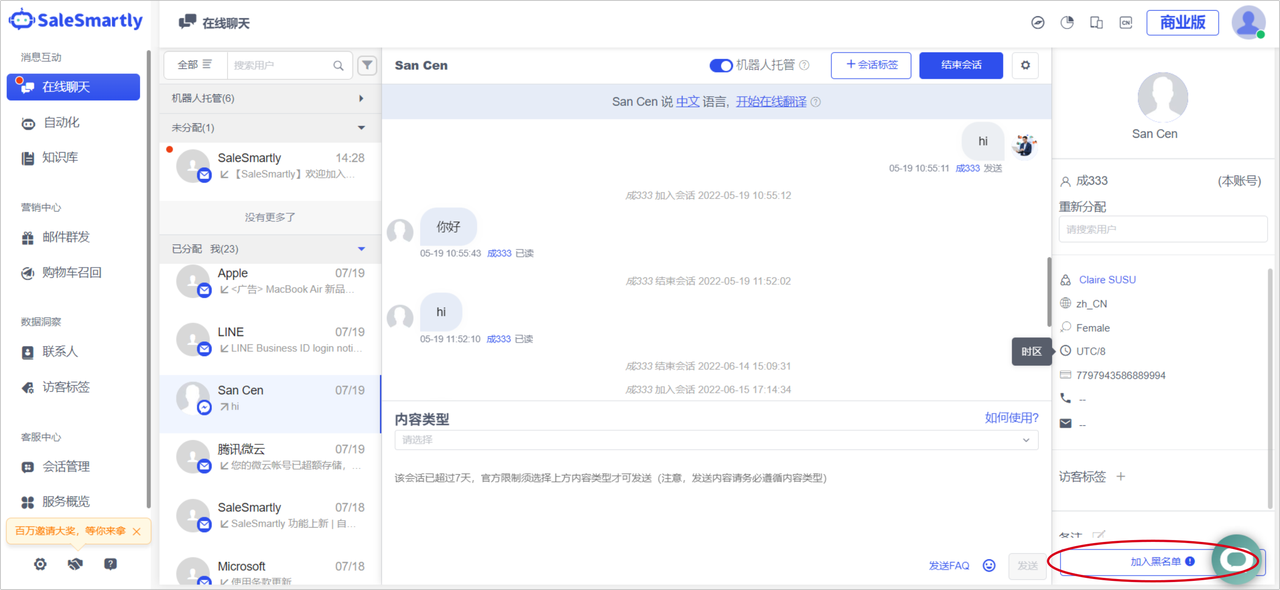Click the 开始在线翻译 link
This screenshot has width=1280, height=590.
point(771,101)
